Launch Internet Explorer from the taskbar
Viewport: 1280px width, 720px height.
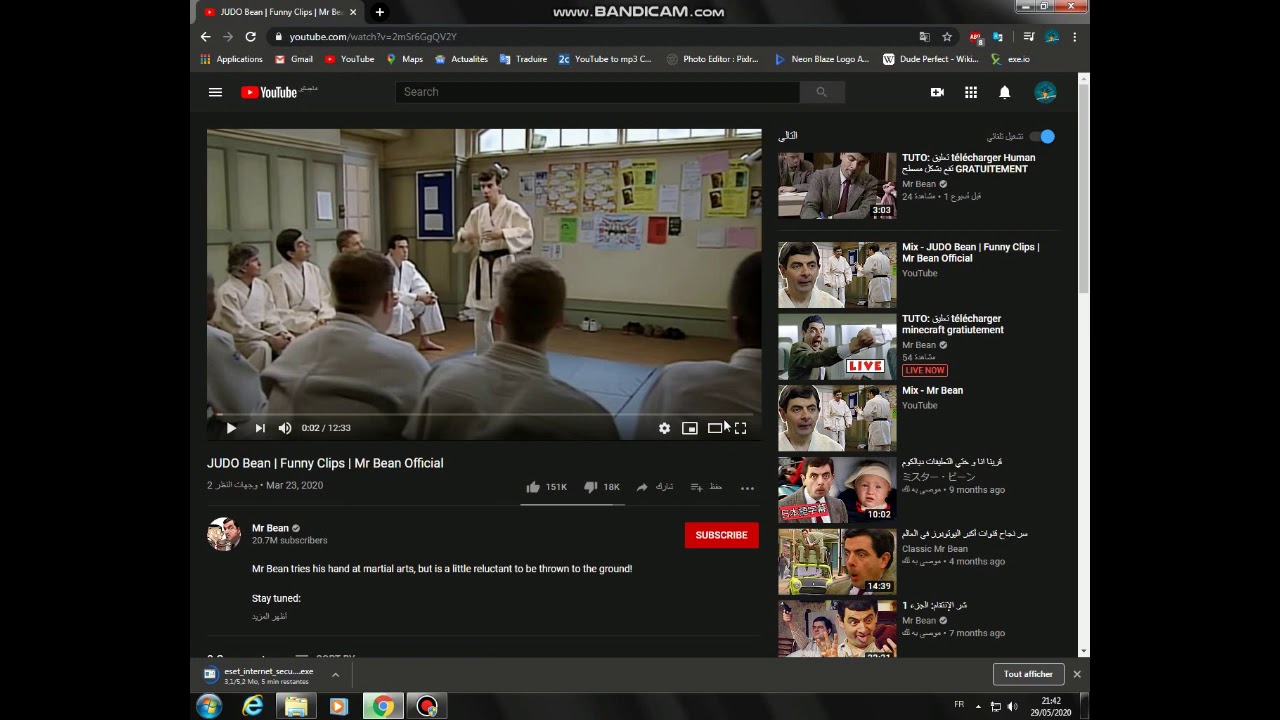(253, 706)
